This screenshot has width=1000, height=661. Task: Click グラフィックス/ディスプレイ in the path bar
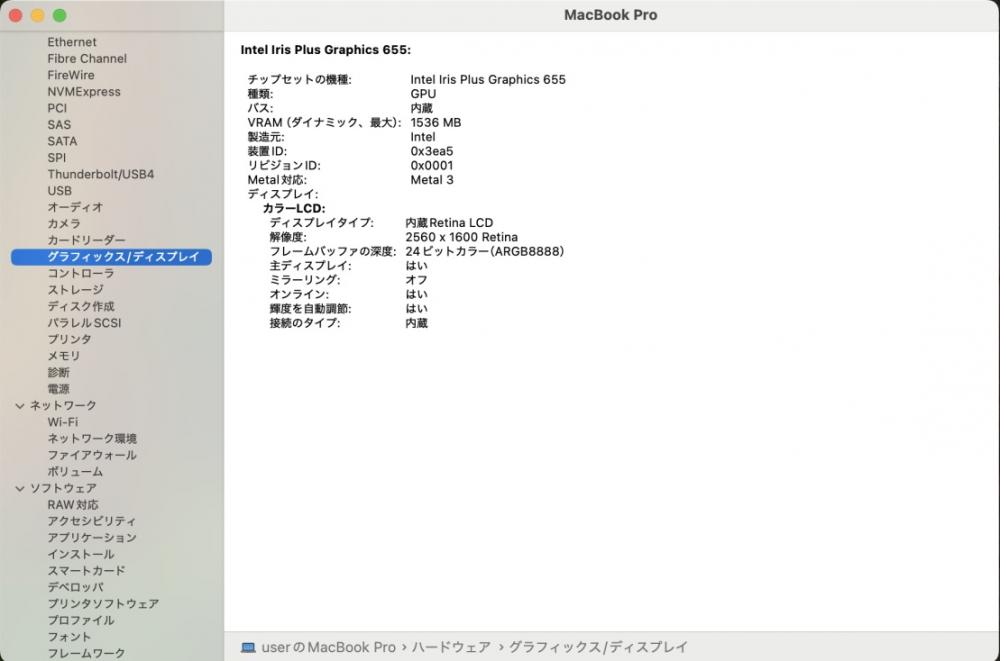click(598, 648)
